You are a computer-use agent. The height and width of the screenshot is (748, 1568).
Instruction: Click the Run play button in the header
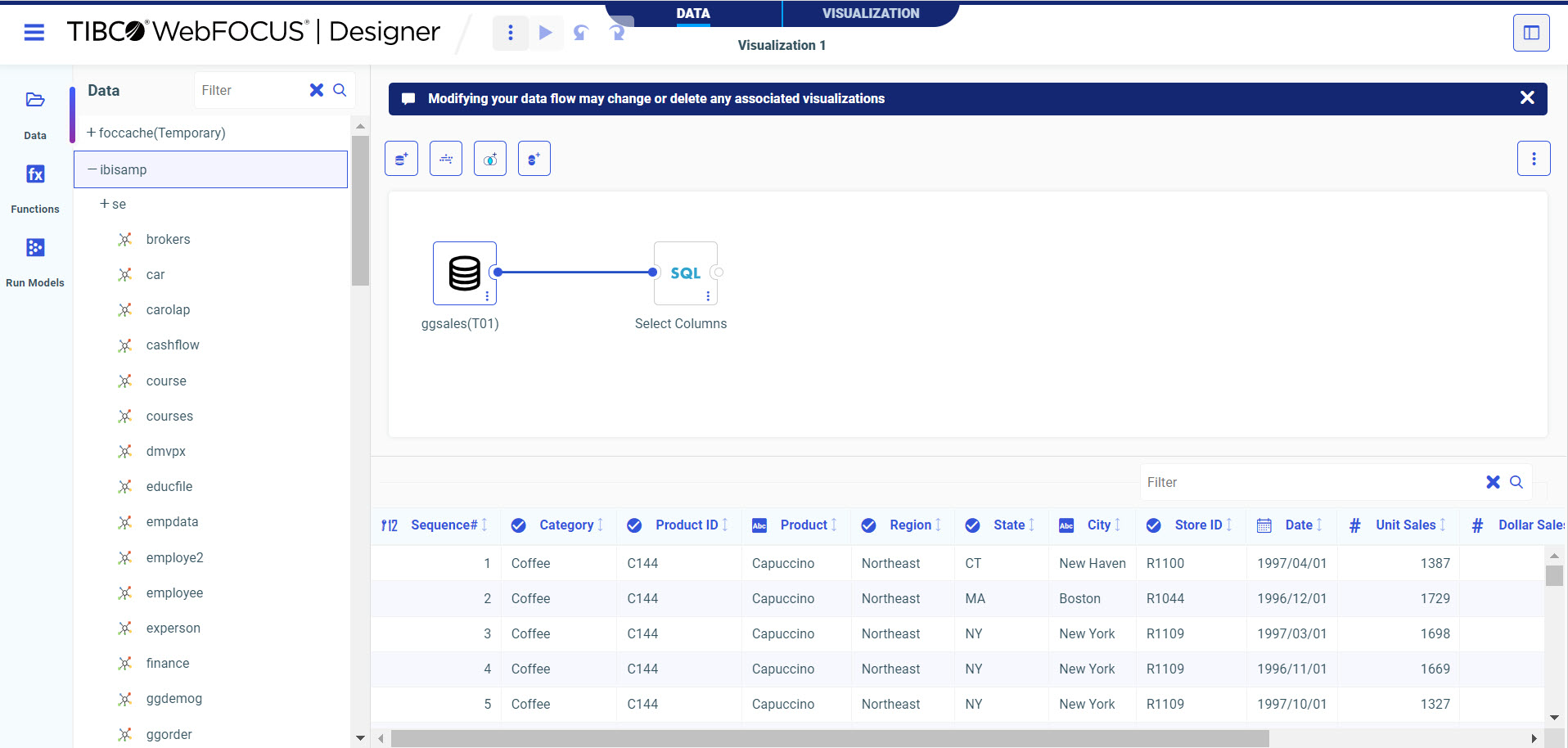pyautogui.click(x=545, y=33)
